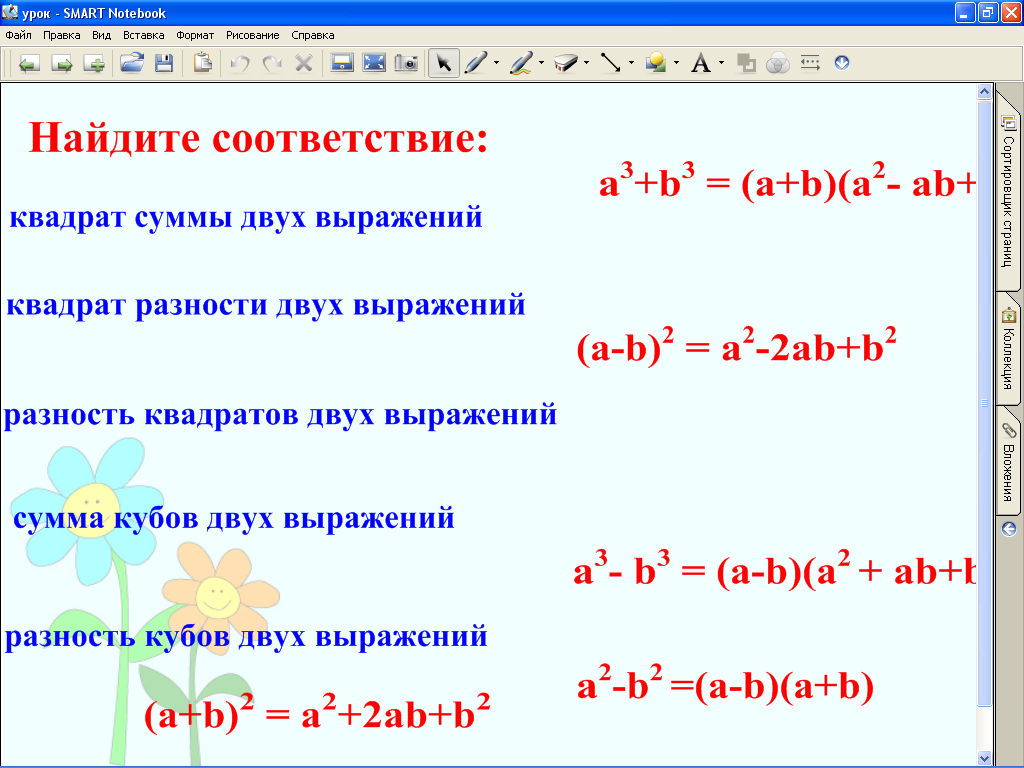Select text 'квадрат разности двух выражений'

pos(265,306)
